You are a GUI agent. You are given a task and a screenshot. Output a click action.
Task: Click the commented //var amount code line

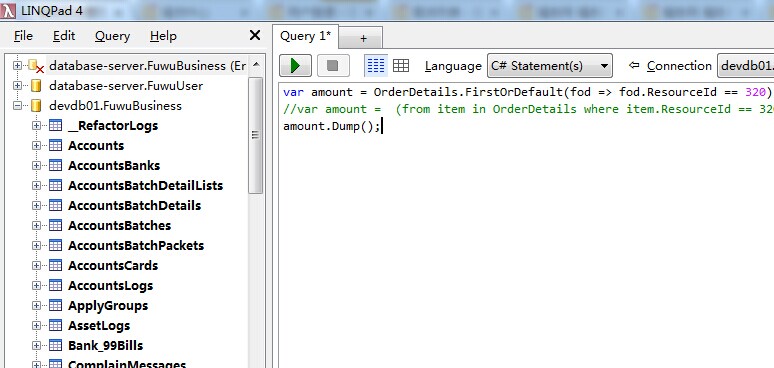tap(528, 109)
